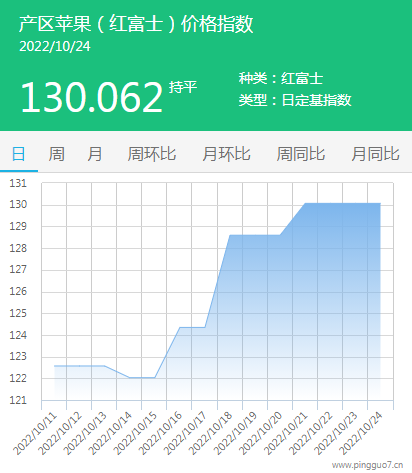412x473 pixels.
Task: Switch to the 周 weekly tab
Action: 56,154
